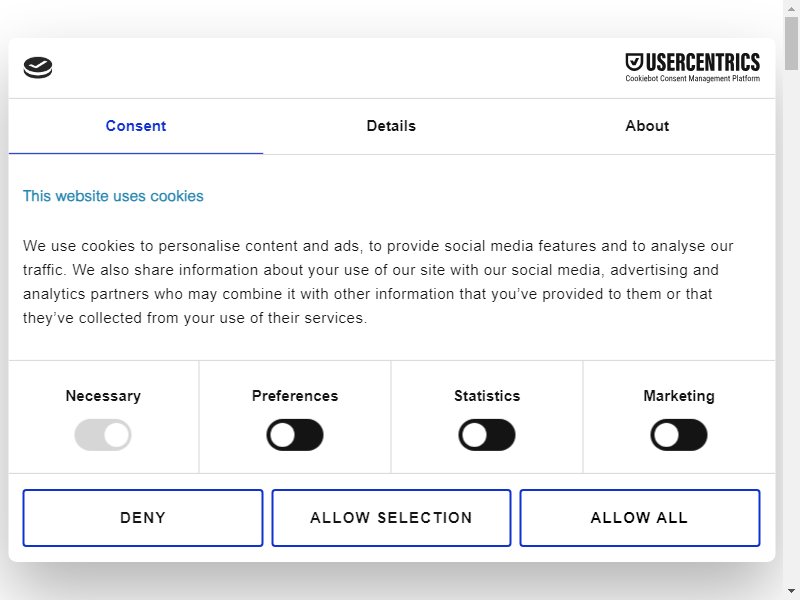Enable the Marketing cookies toggle
Image resolution: width=800 pixels, height=600 pixels.
pyautogui.click(x=679, y=435)
